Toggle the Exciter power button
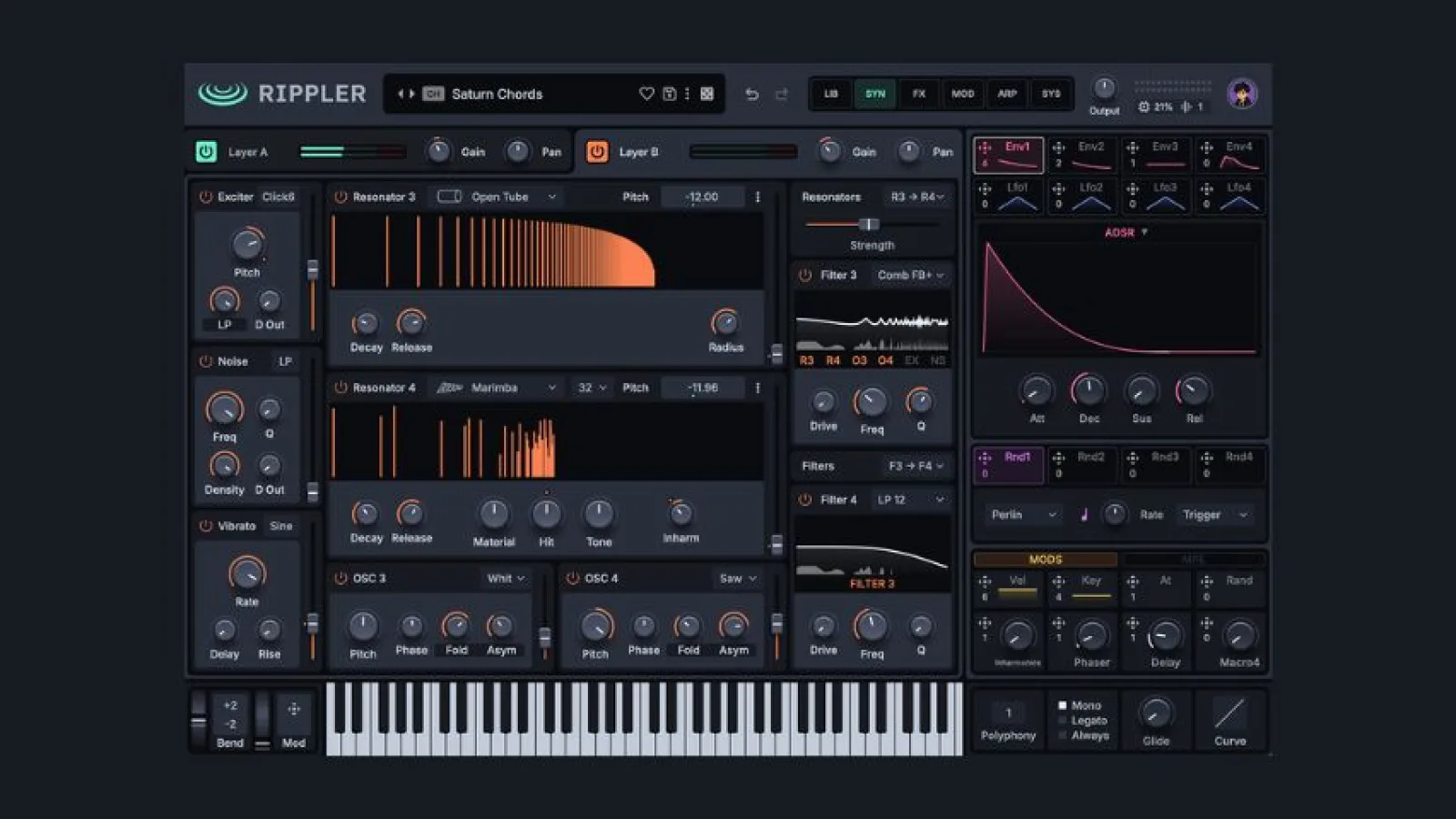The height and width of the screenshot is (819, 1456). pyautogui.click(x=206, y=197)
